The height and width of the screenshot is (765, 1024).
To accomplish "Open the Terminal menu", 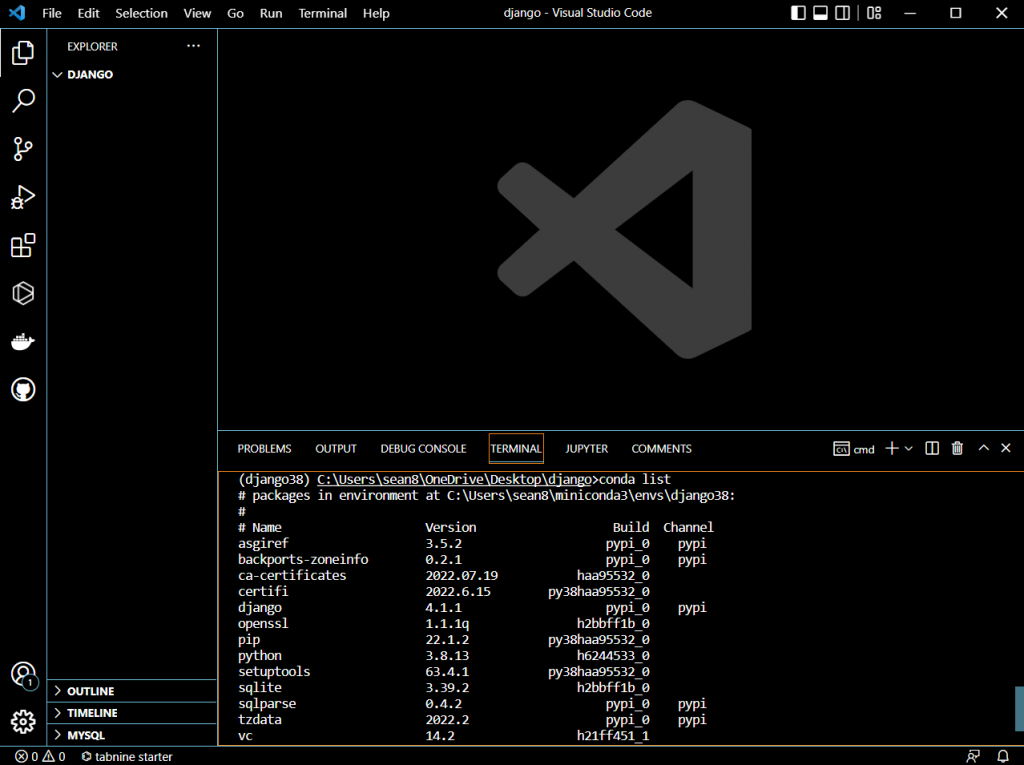I will pyautogui.click(x=323, y=13).
